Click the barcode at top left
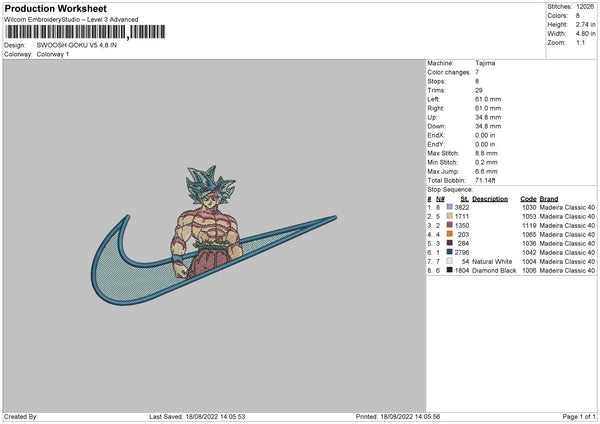This screenshot has width=600, height=424. tap(85, 32)
